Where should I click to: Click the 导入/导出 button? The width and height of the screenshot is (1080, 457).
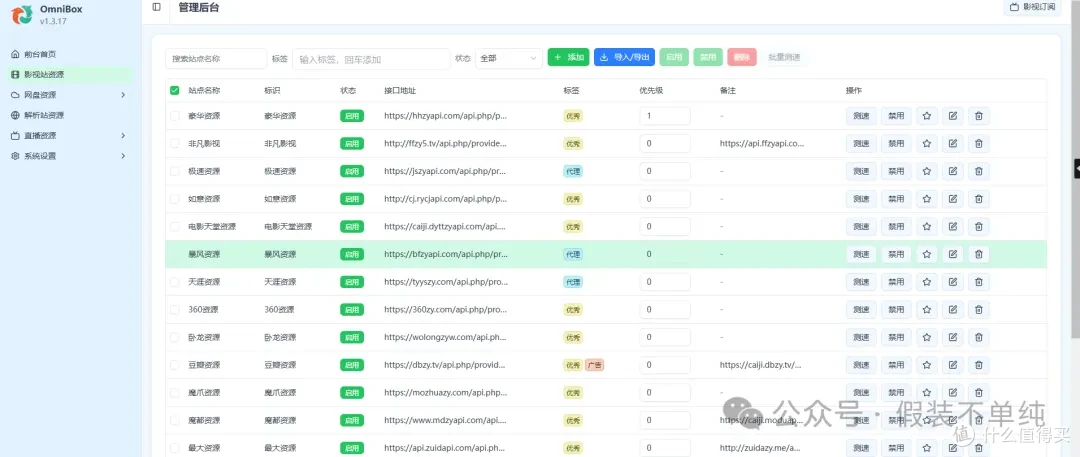(624, 57)
